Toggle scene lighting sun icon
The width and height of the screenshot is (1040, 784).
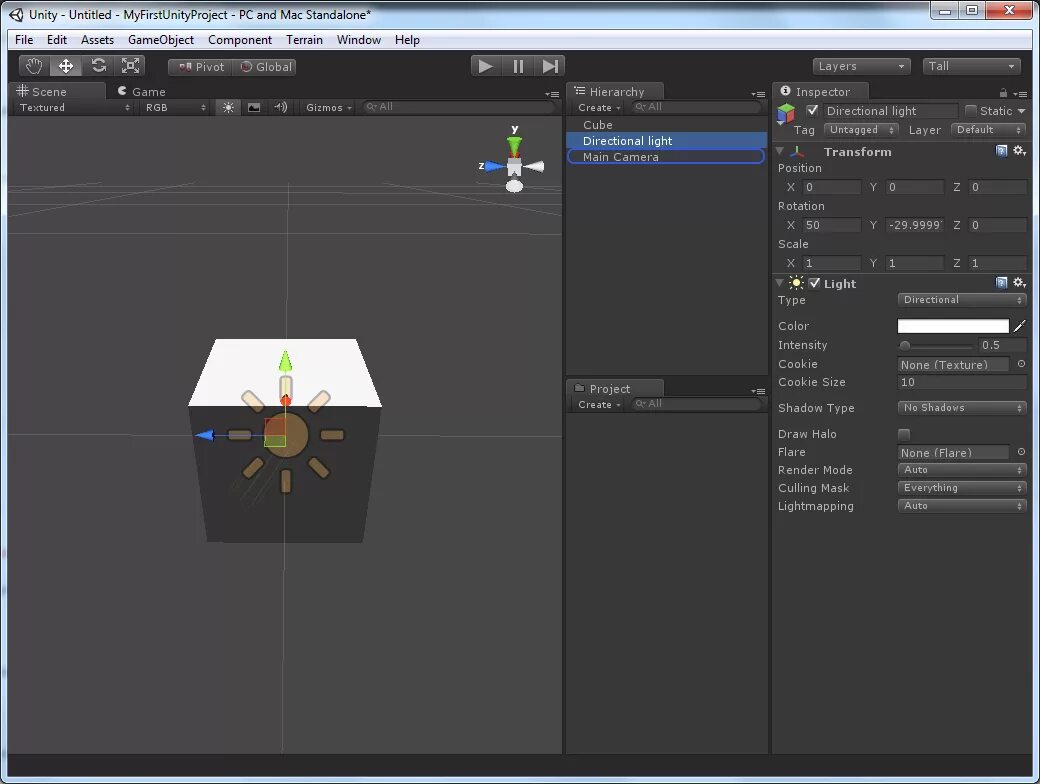[228, 107]
